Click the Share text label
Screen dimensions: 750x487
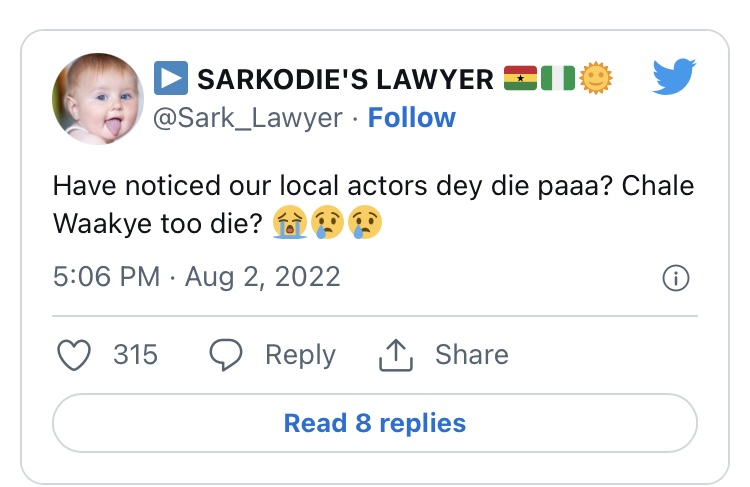pyautogui.click(x=471, y=355)
